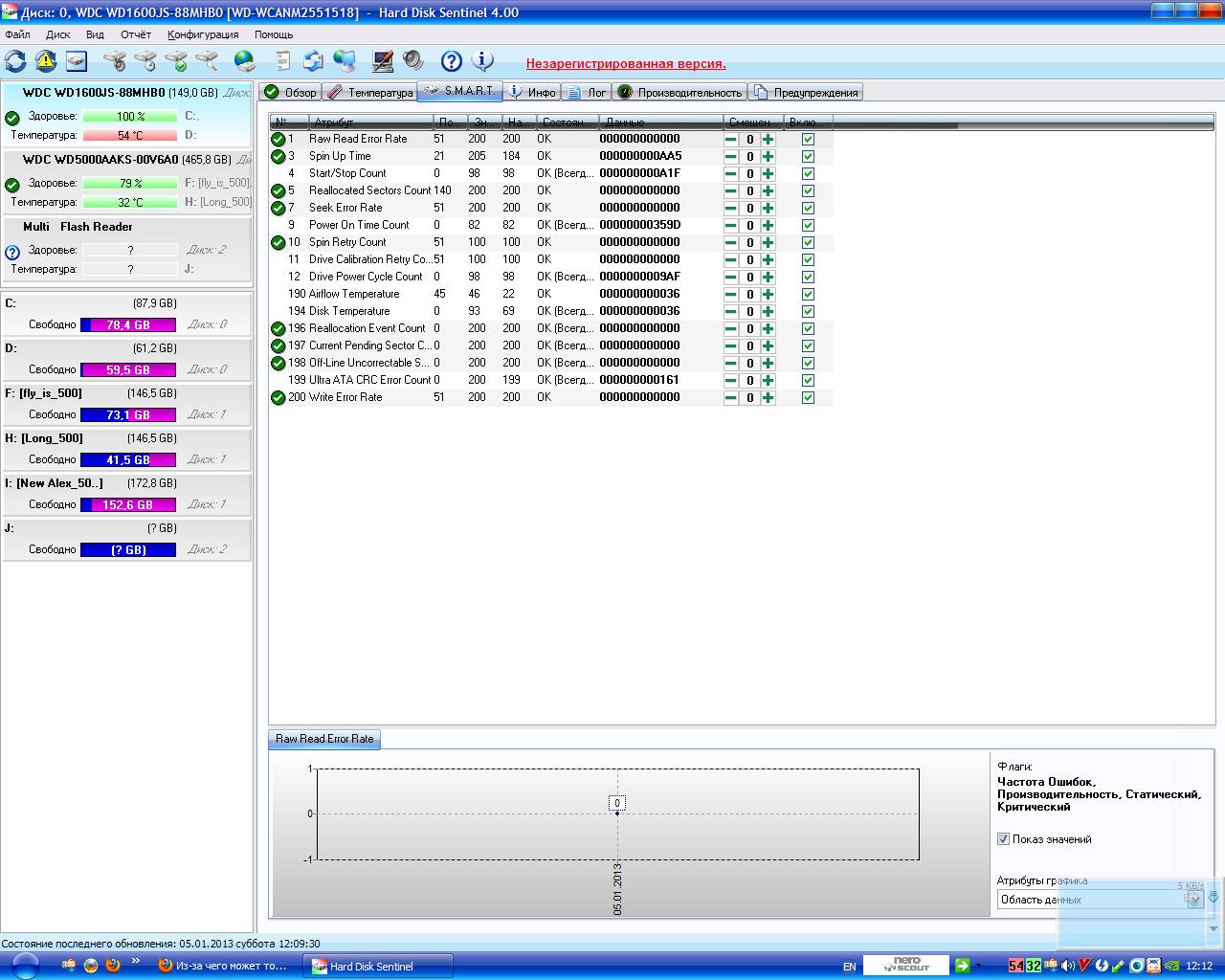The height and width of the screenshot is (980, 1225).
Task: Start the disk test icon with green check
Action: (176, 61)
